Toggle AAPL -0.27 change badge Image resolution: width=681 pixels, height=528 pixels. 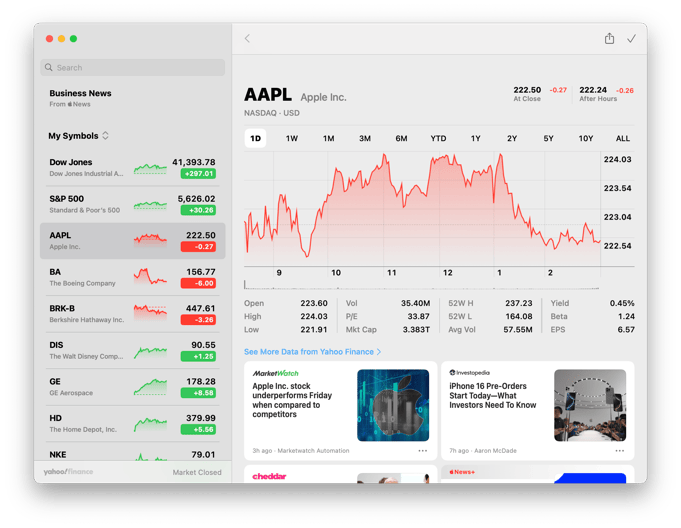[x=198, y=247]
